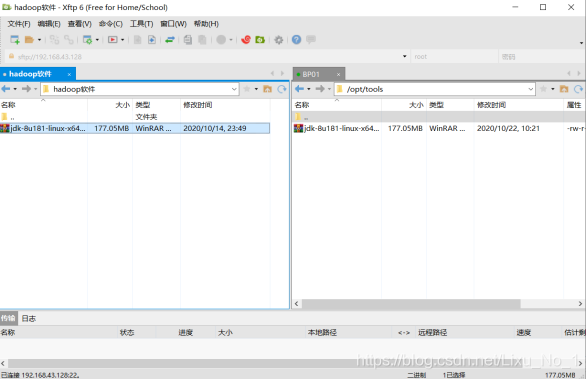Sort local files by 名称 column

tap(44, 105)
